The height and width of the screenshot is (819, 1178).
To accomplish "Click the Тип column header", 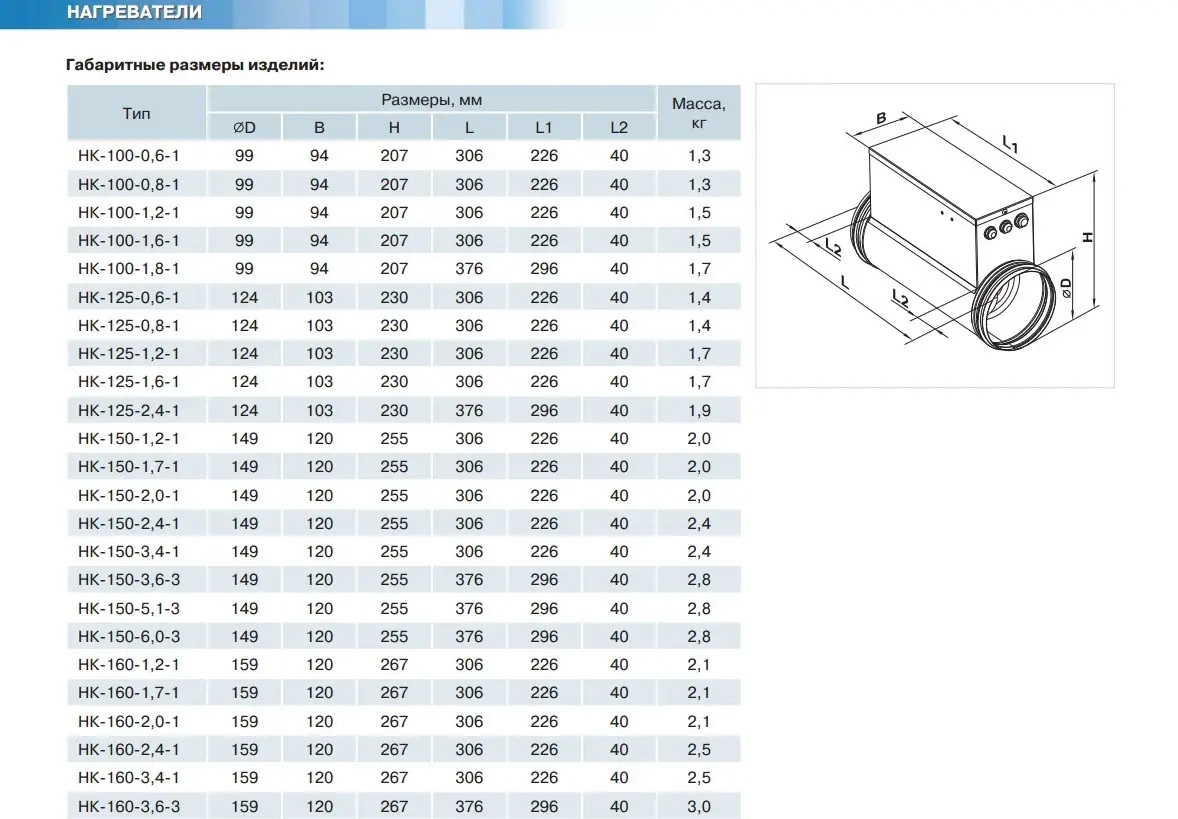I will tap(136, 113).
